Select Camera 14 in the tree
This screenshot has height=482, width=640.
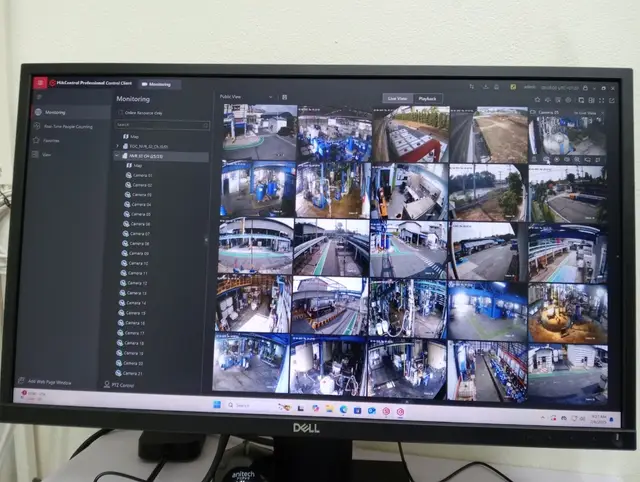tap(133, 303)
